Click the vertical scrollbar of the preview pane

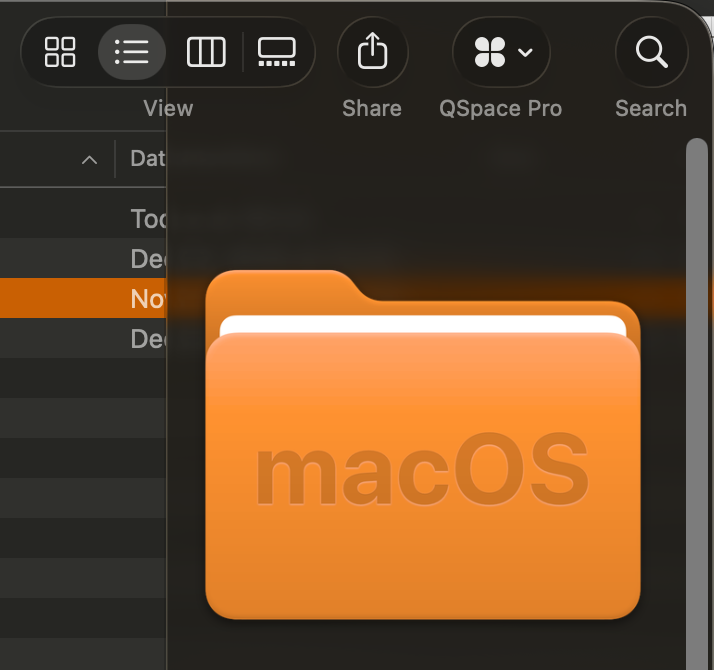coord(696,404)
